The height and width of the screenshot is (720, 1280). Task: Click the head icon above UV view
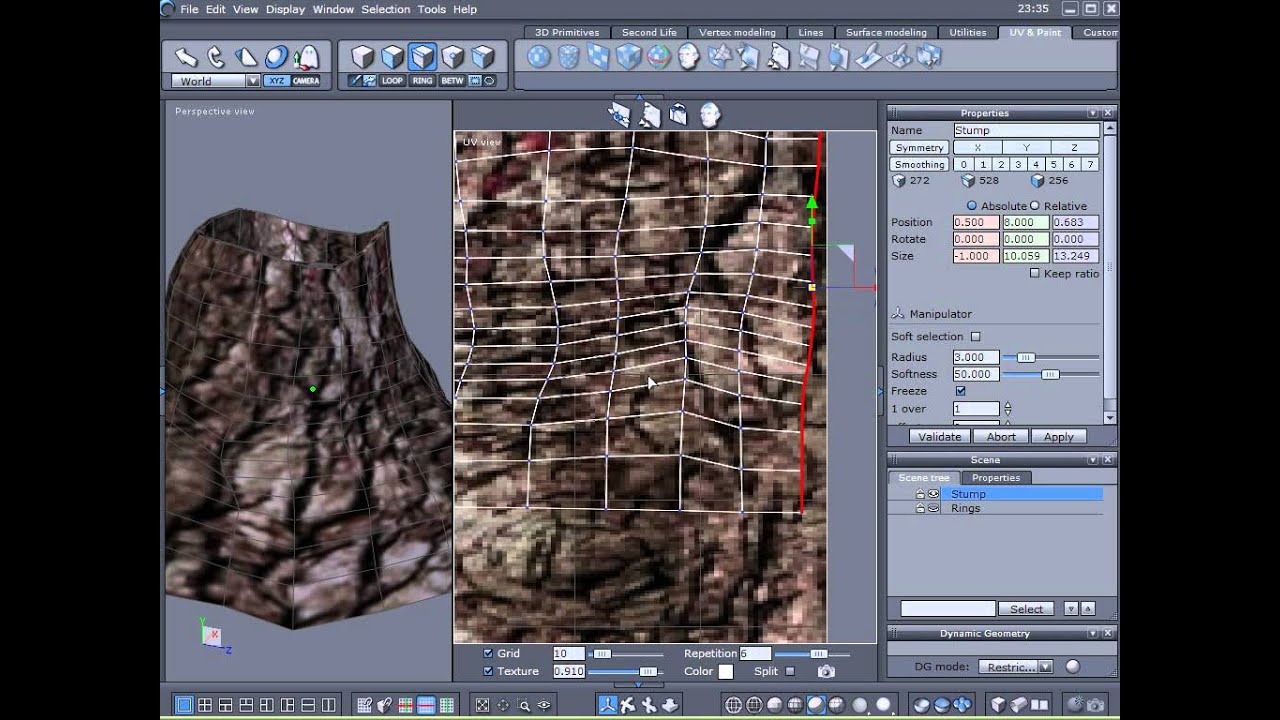coord(710,114)
